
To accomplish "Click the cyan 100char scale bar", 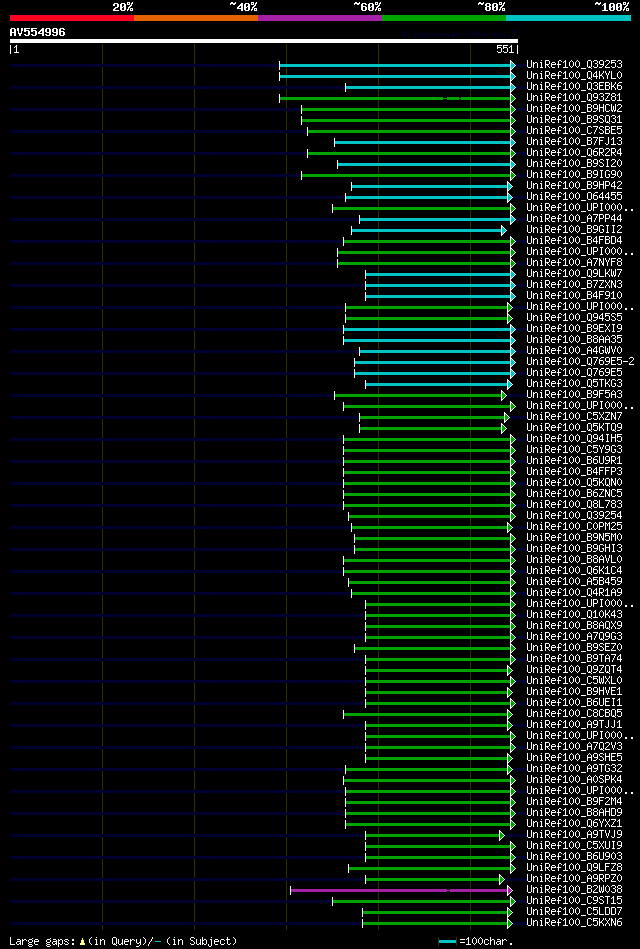I will 447,942.
